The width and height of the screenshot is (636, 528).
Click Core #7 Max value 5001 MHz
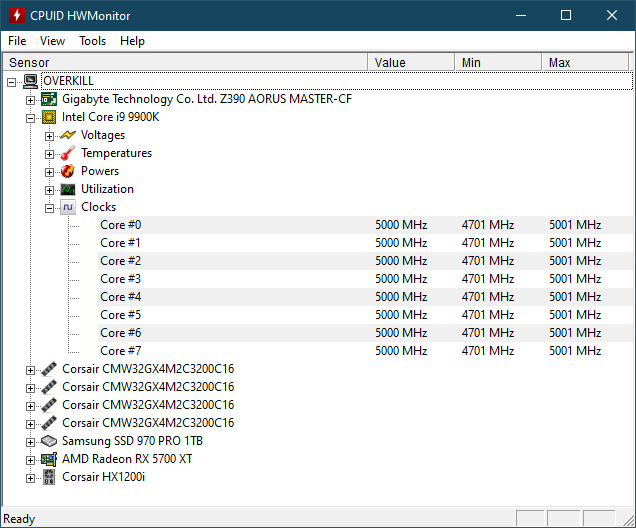(575, 351)
